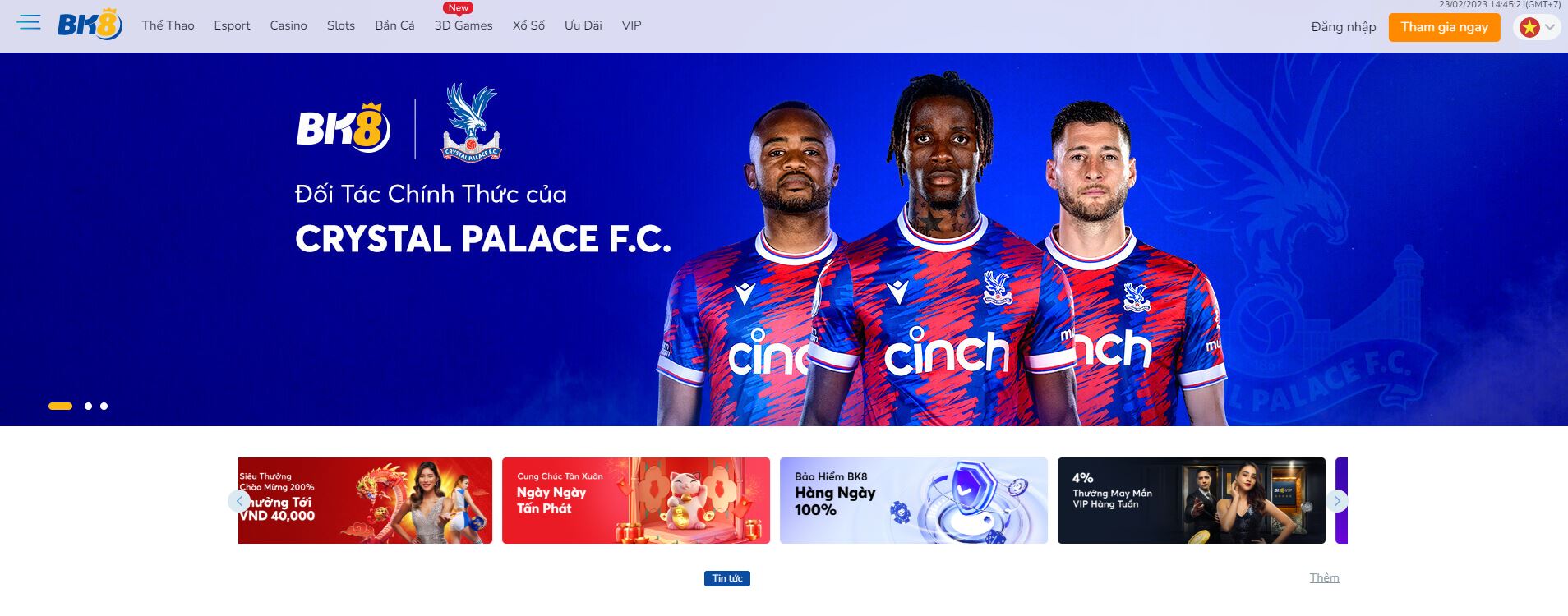Click the Vietnam flag language icon

[1529, 27]
